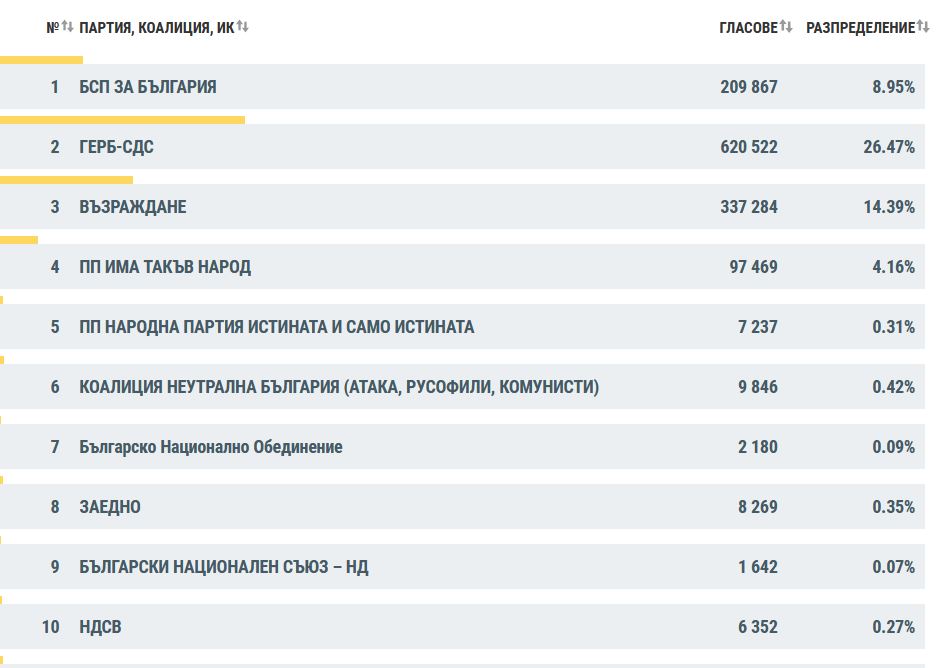Click the ГЛАСОВЕ column header text

coord(747,28)
